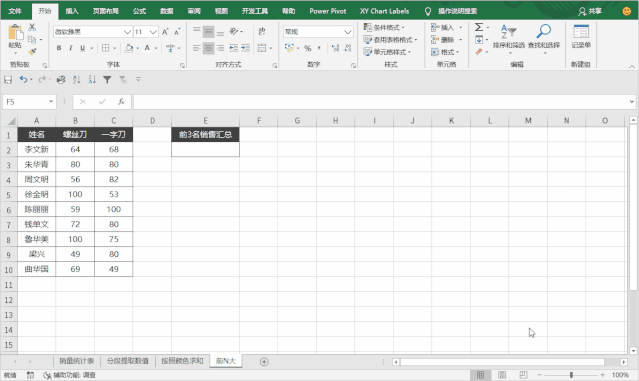Click the Insert cells button

coord(443,28)
